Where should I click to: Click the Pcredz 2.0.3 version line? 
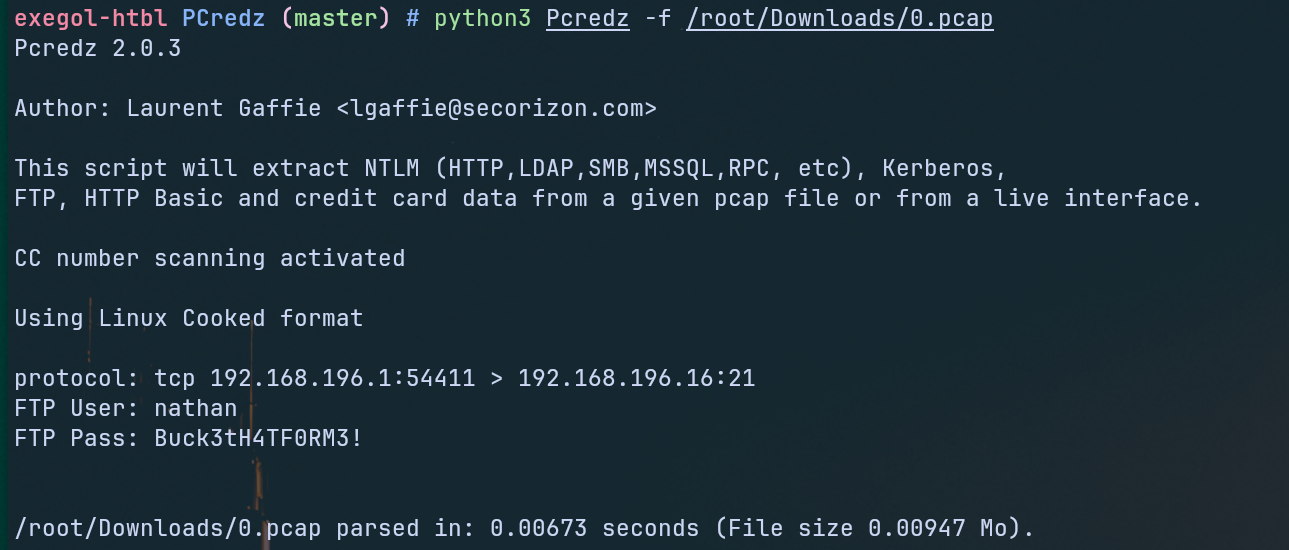point(98,48)
